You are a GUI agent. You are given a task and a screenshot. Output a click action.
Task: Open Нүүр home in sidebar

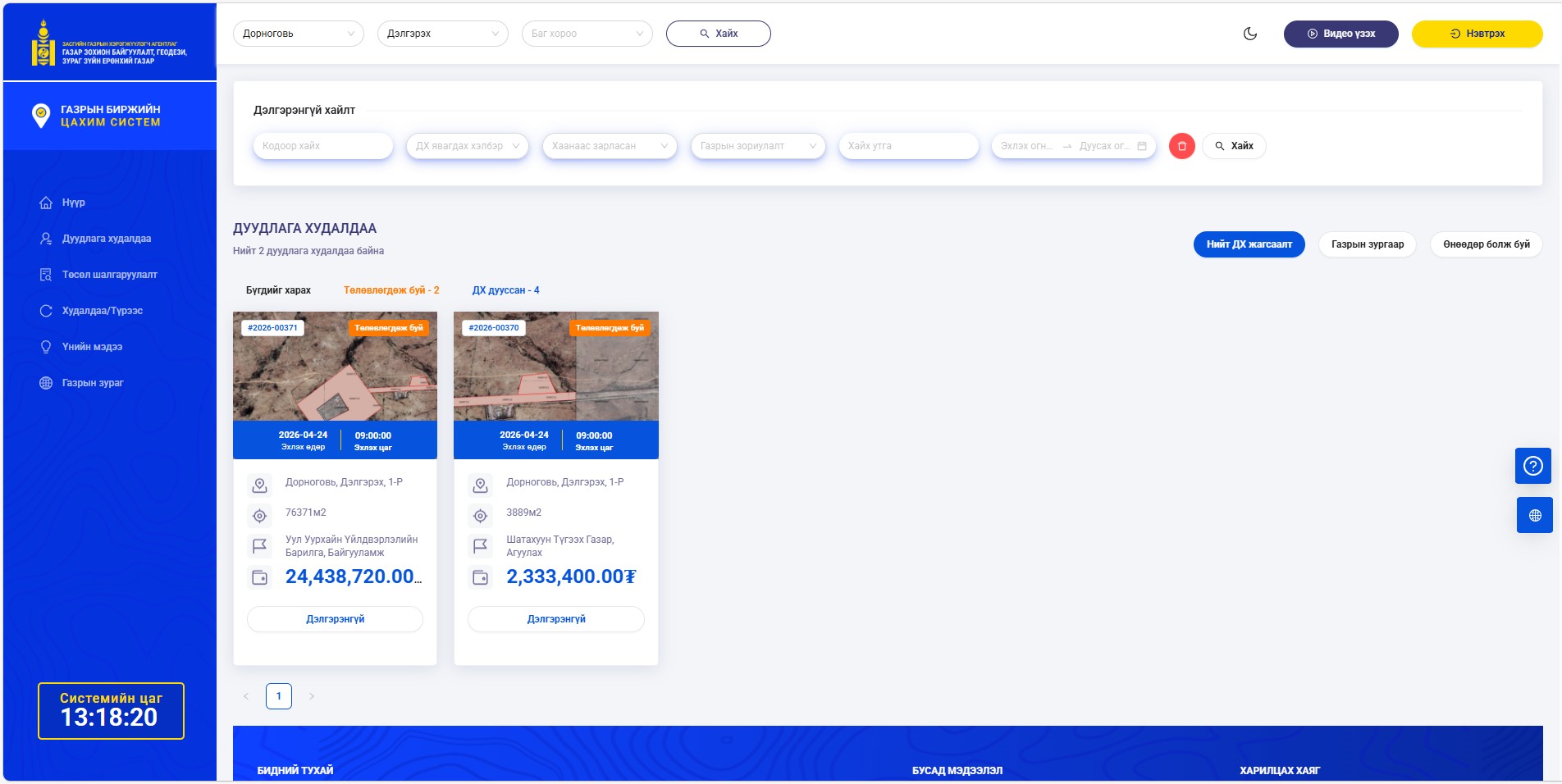coord(73,203)
